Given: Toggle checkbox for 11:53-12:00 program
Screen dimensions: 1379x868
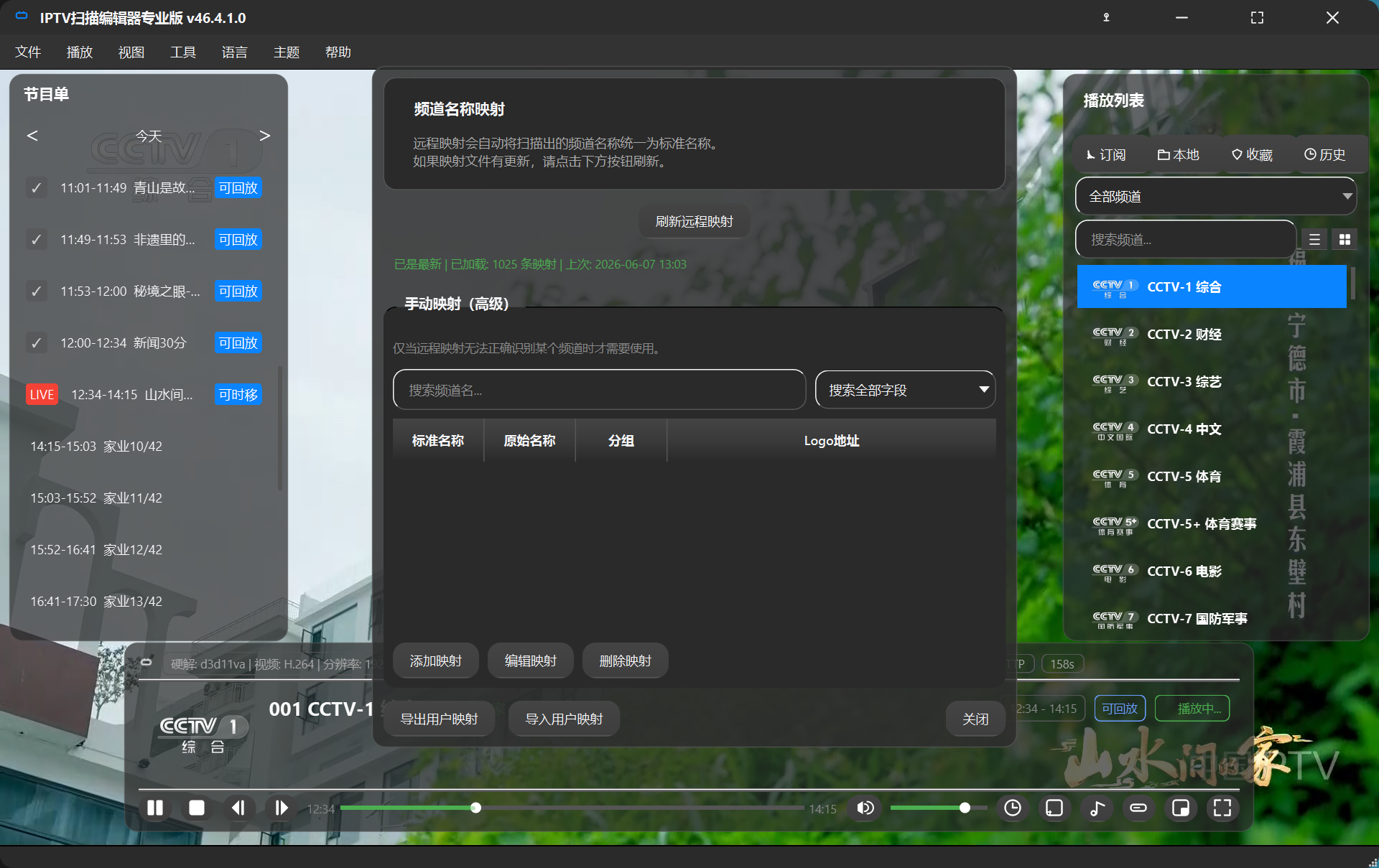Looking at the screenshot, I should (36, 291).
